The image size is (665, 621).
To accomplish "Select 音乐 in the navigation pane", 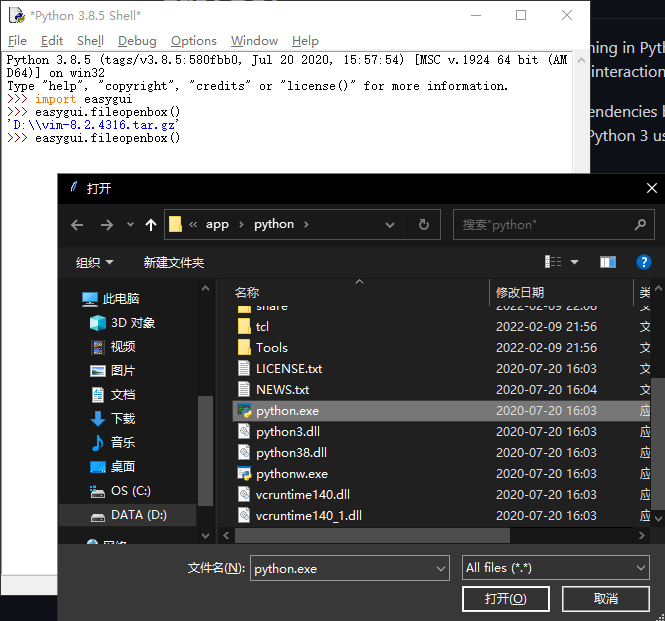I will coord(113,442).
